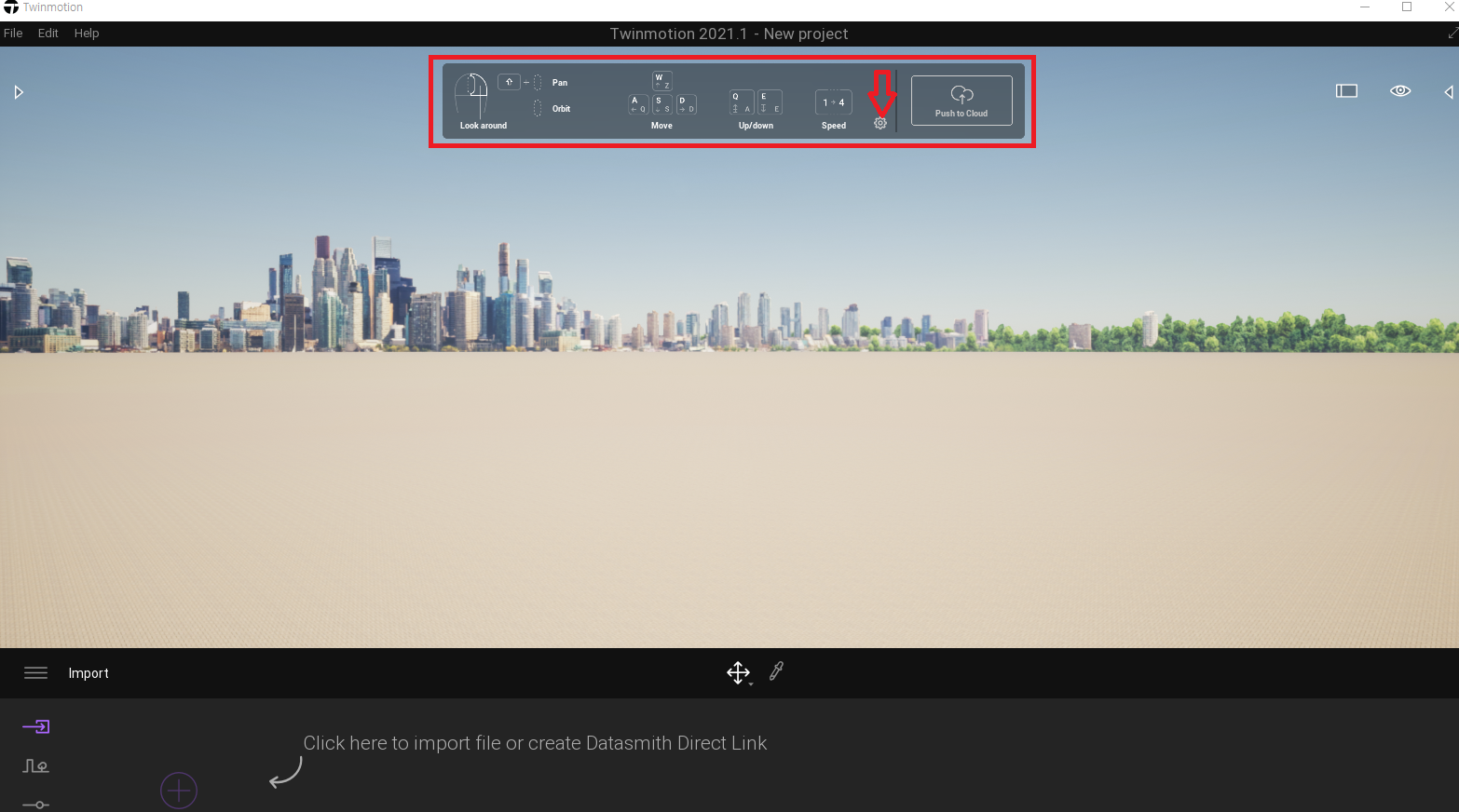Image resolution: width=1459 pixels, height=812 pixels.
Task: Open navigation settings gear icon
Action: pyautogui.click(x=880, y=123)
